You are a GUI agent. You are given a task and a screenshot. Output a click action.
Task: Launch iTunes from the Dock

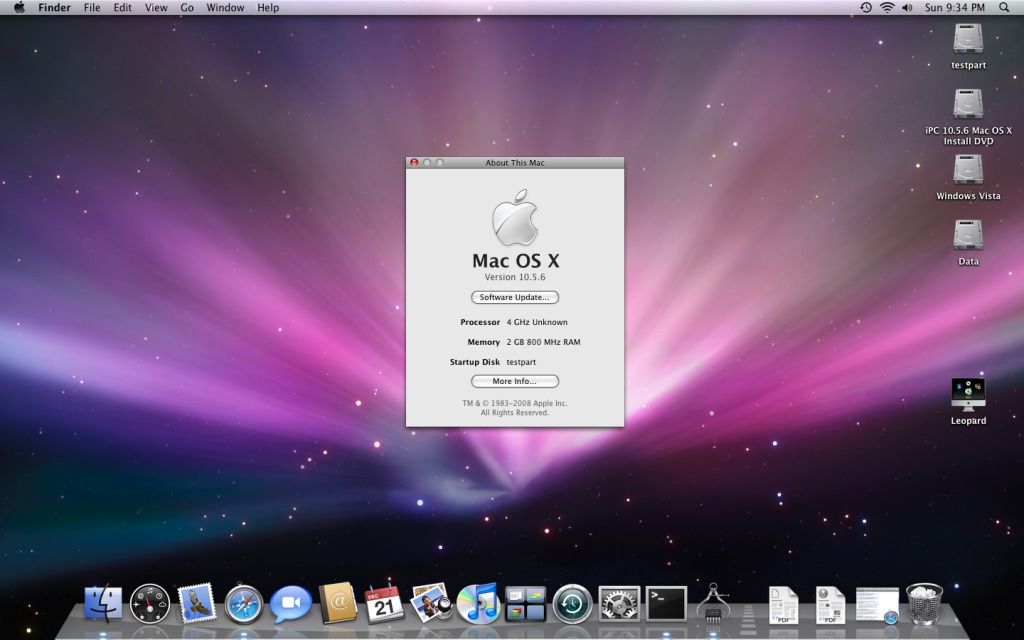pos(479,603)
